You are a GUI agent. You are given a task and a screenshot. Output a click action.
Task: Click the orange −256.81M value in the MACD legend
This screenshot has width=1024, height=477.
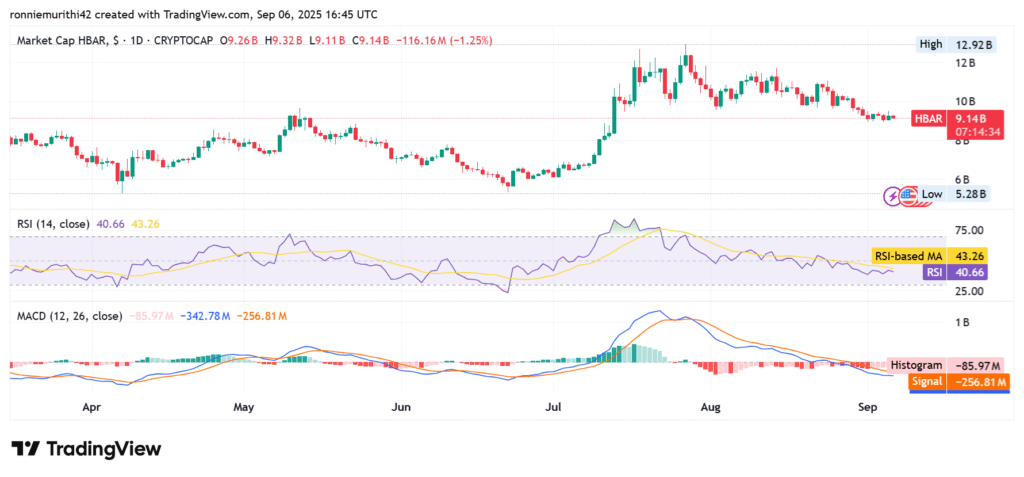[262, 316]
